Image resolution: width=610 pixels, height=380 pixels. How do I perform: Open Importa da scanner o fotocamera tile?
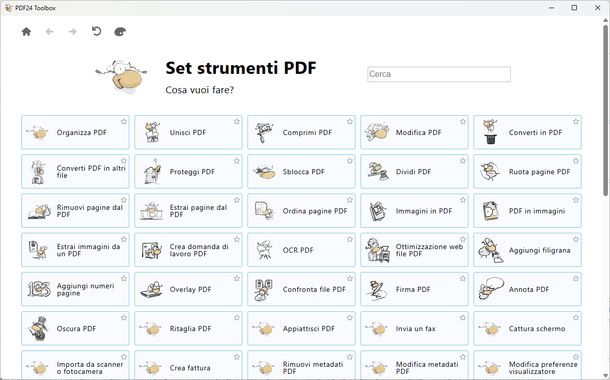click(75, 365)
